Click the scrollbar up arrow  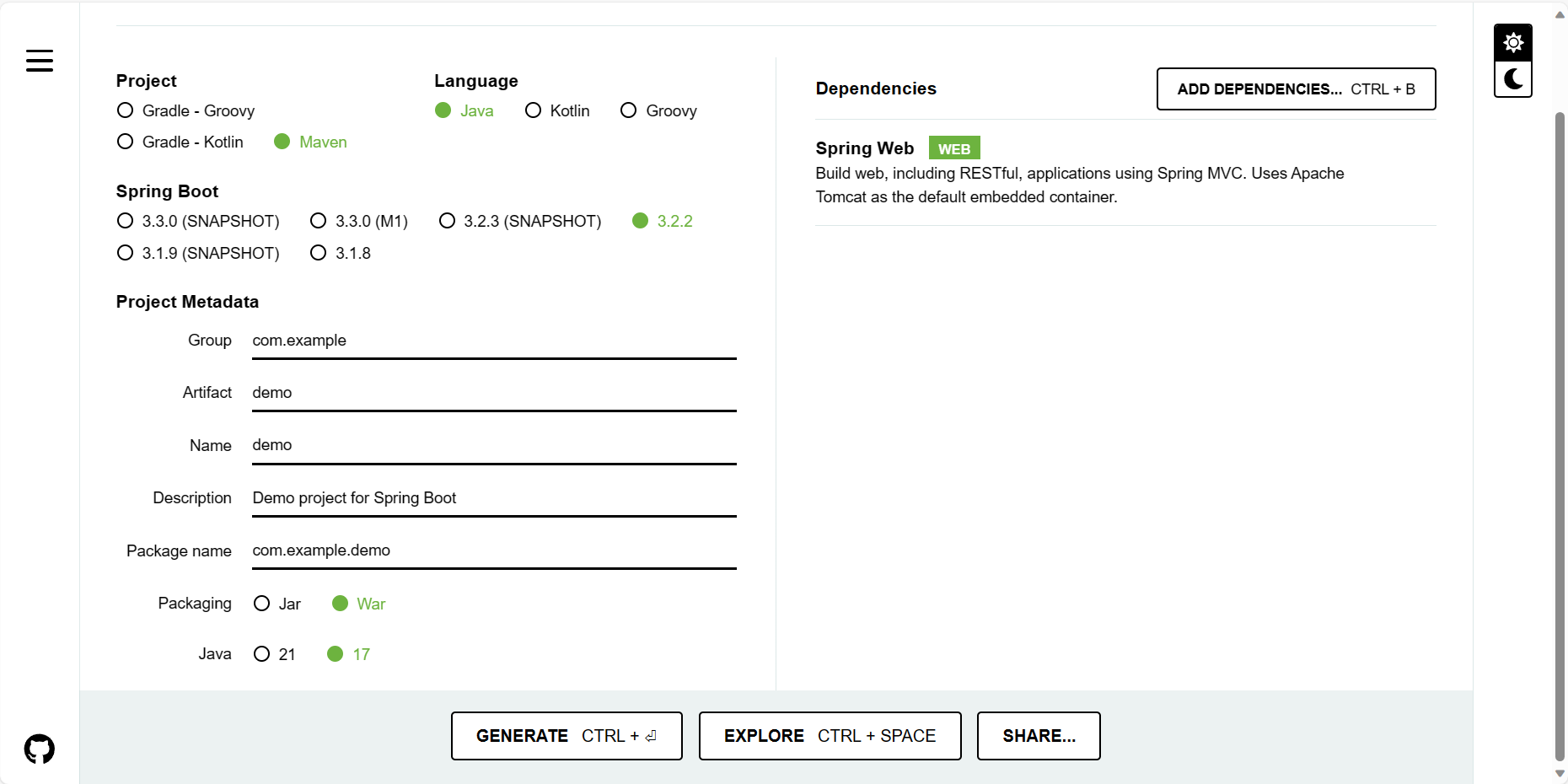[x=1560, y=14]
